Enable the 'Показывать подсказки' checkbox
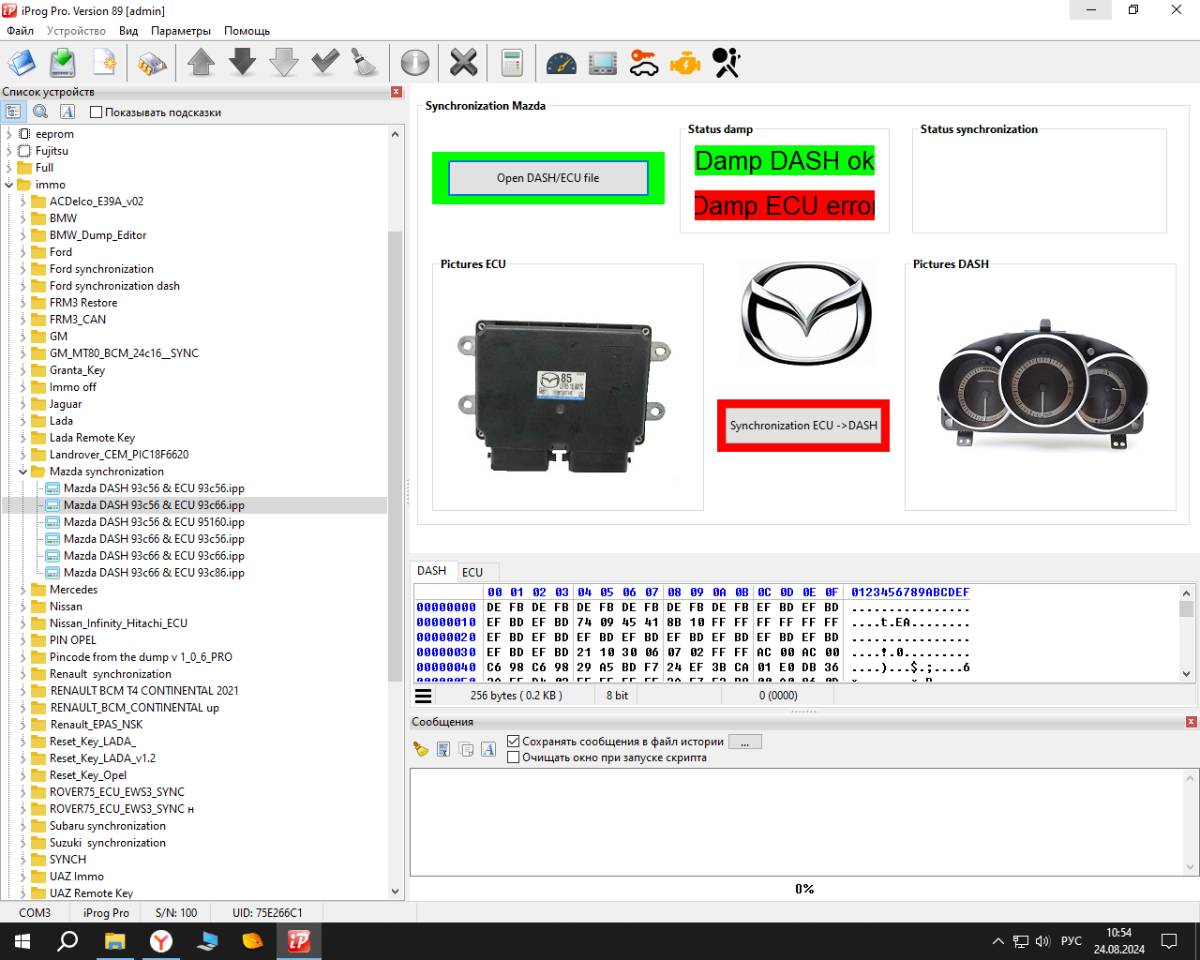The width and height of the screenshot is (1200, 960). pyautogui.click(x=96, y=113)
